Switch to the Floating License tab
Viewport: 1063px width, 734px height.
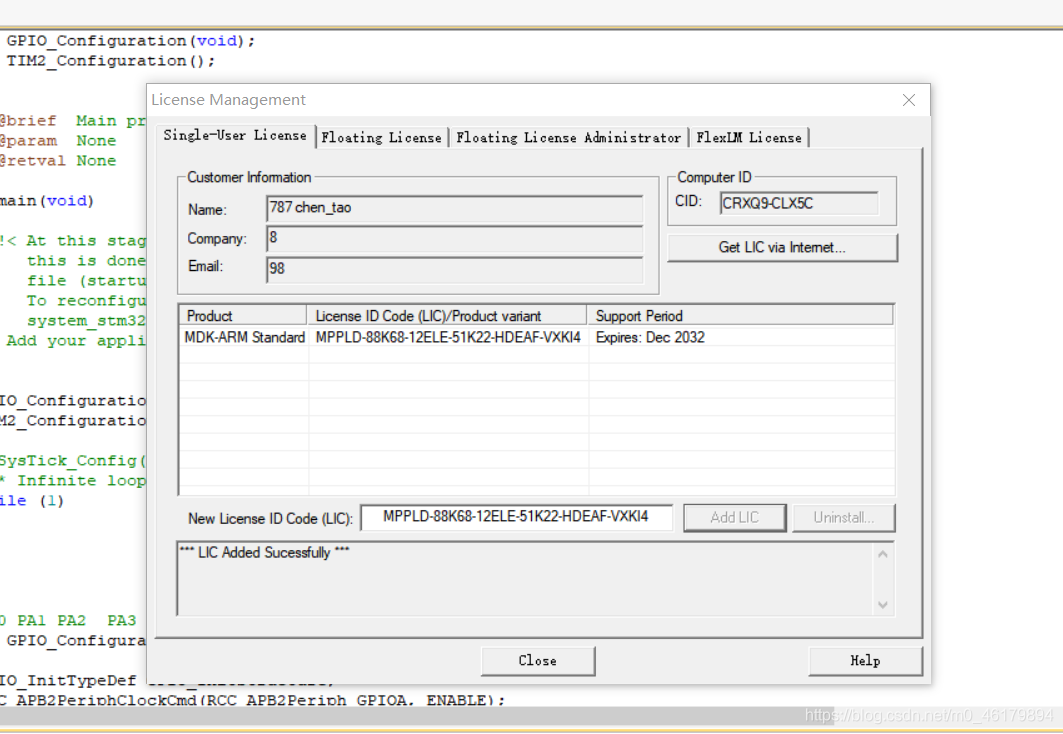[x=382, y=138]
